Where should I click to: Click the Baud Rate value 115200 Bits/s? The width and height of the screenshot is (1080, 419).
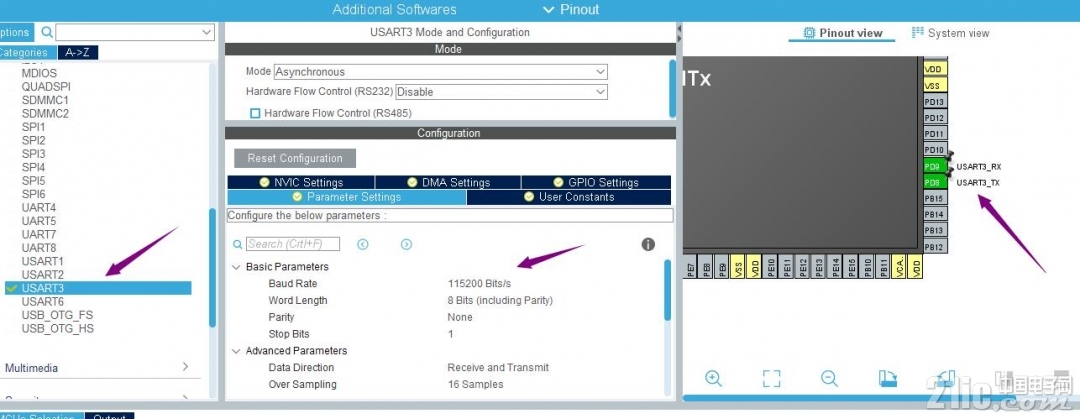[x=479, y=283]
